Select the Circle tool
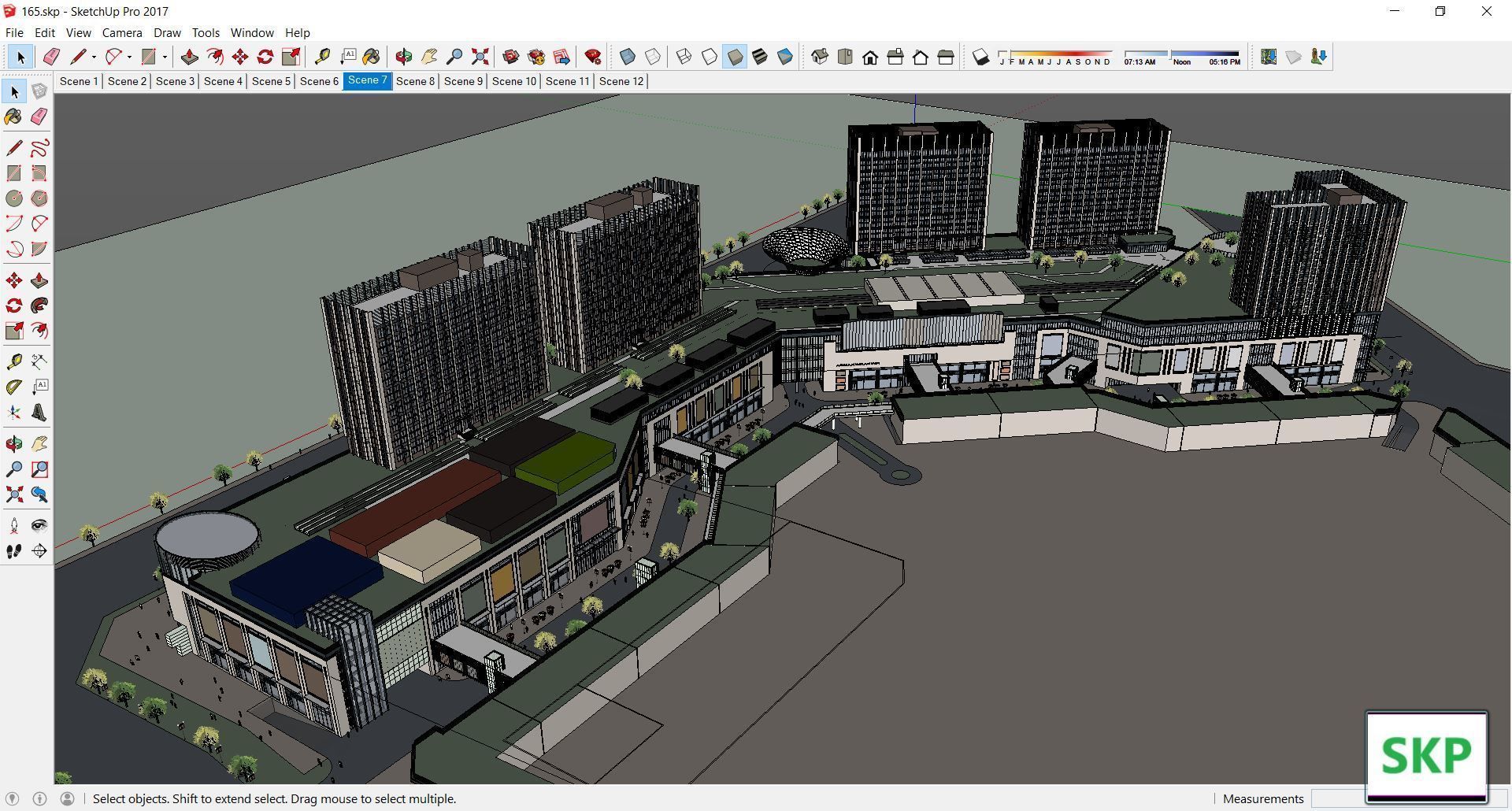 pyautogui.click(x=14, y=198)
